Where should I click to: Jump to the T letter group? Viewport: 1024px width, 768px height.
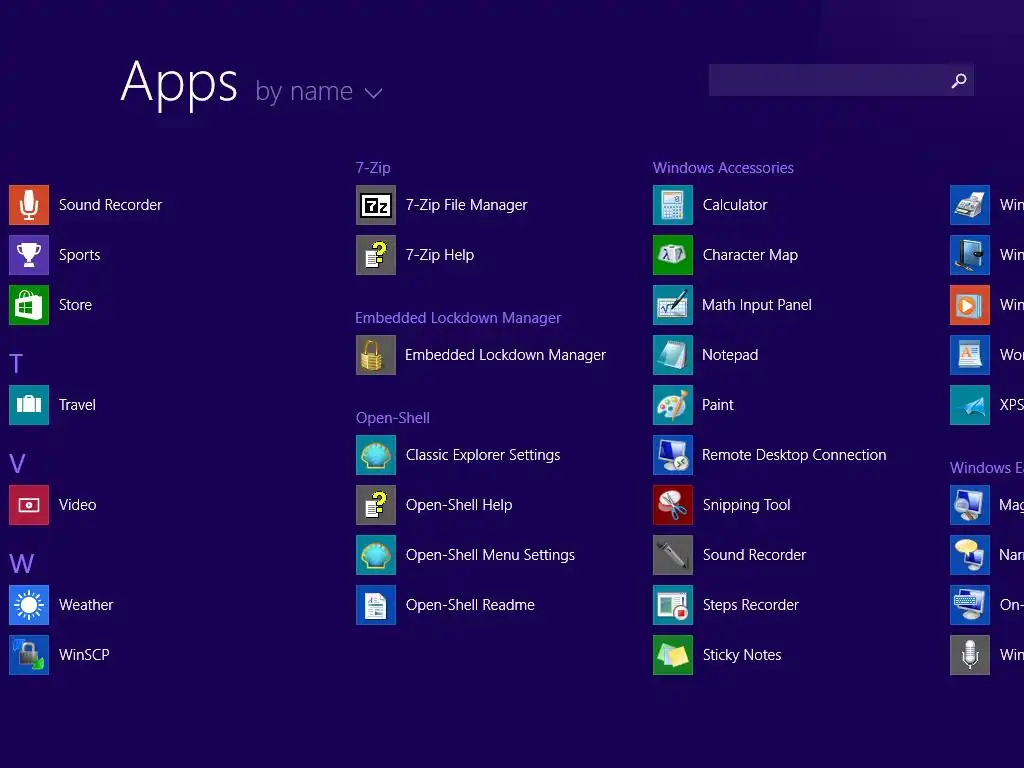[x=16, y=363]
